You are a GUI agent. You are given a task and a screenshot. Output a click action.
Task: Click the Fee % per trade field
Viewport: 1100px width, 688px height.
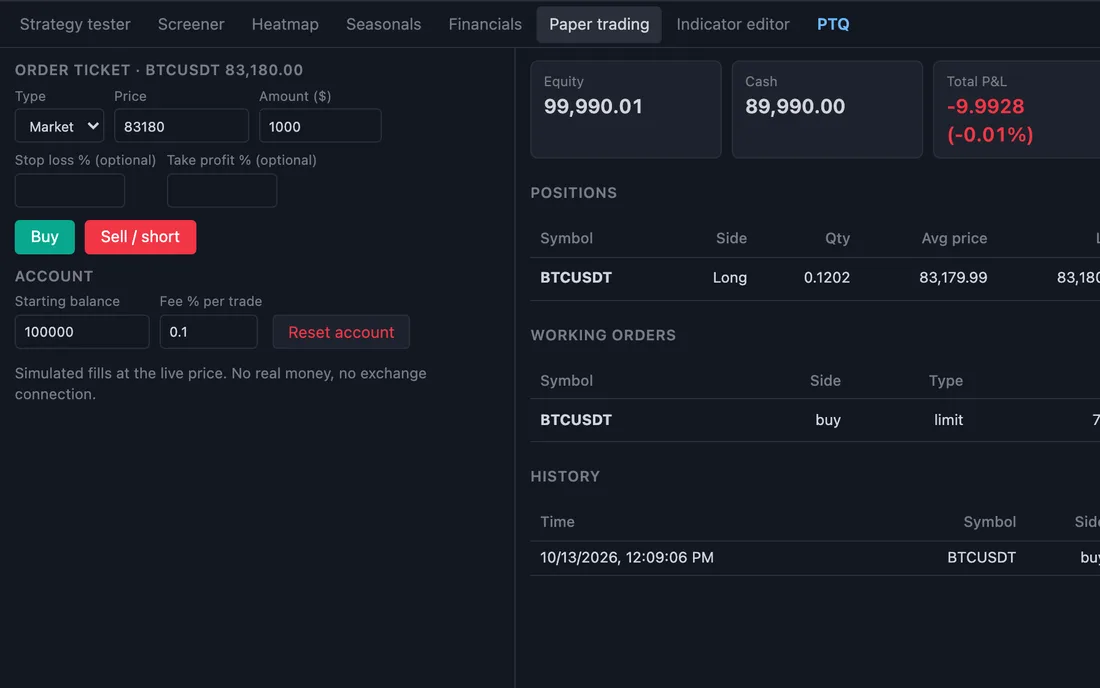pyautogui.click(x=208, y=332)
